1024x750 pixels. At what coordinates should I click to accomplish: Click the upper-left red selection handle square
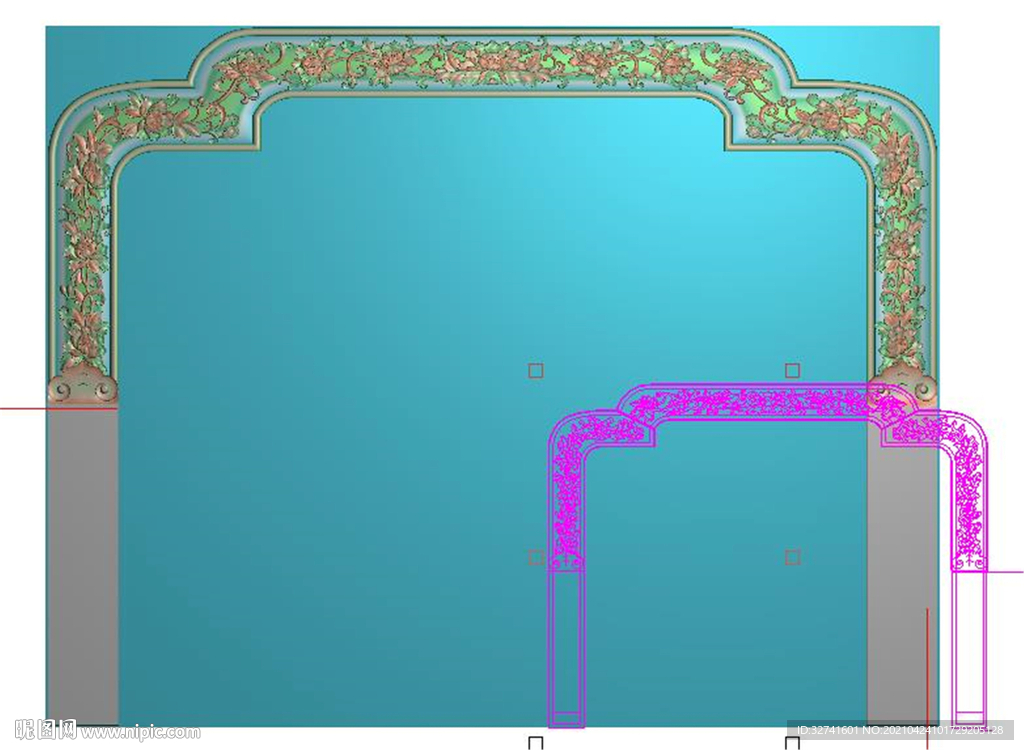(536, 371)
